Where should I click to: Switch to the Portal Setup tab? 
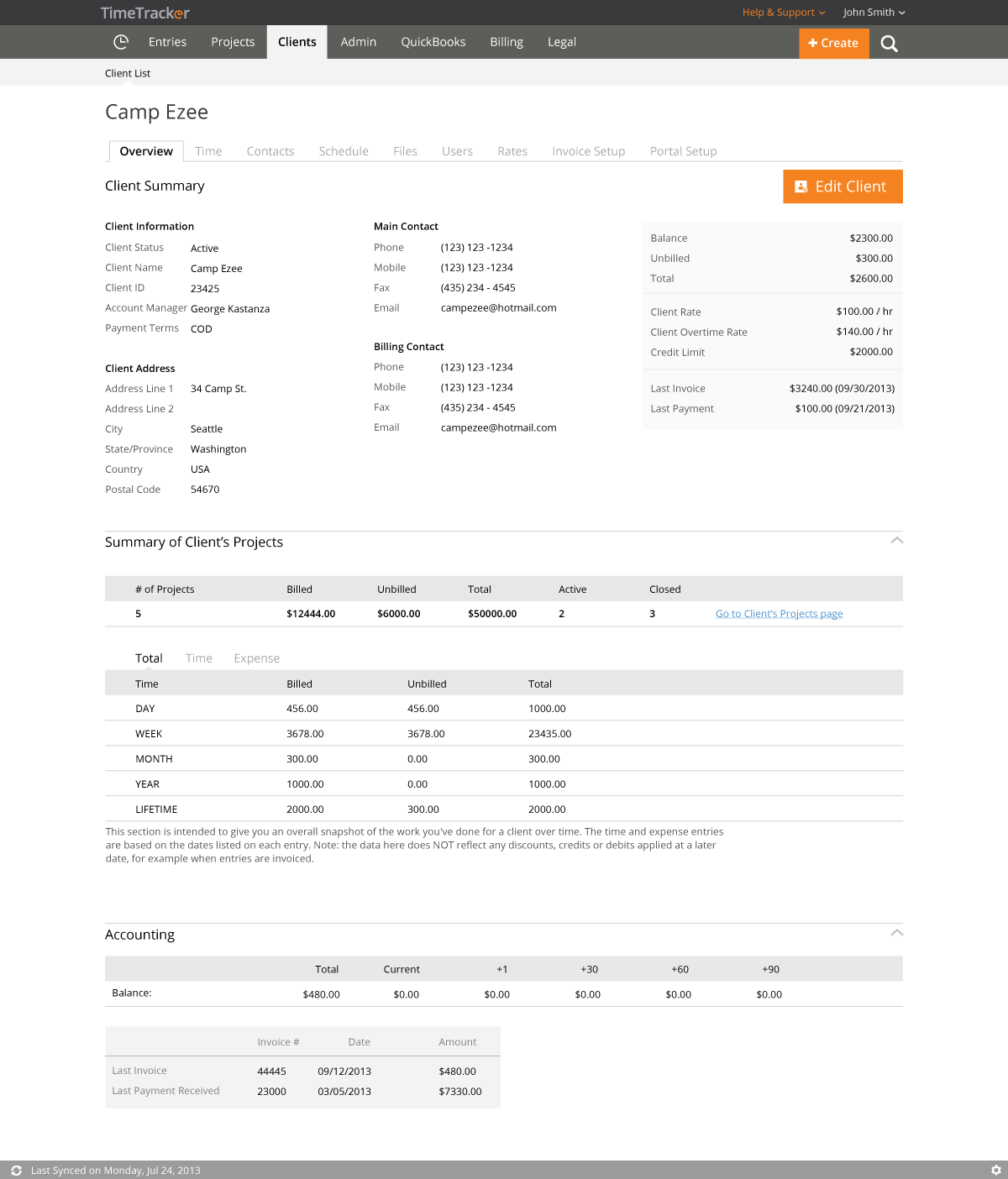tap(683, 151)
